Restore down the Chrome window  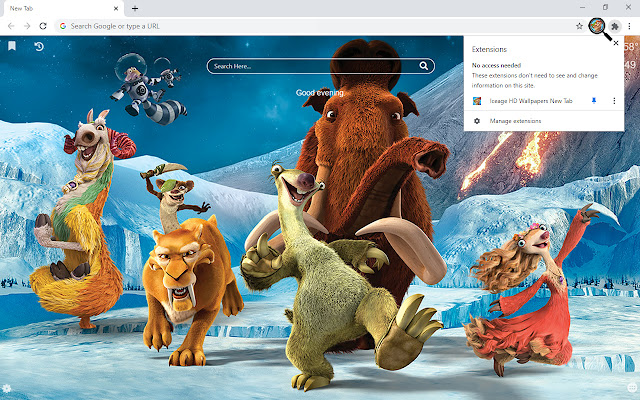pos(605,7)
